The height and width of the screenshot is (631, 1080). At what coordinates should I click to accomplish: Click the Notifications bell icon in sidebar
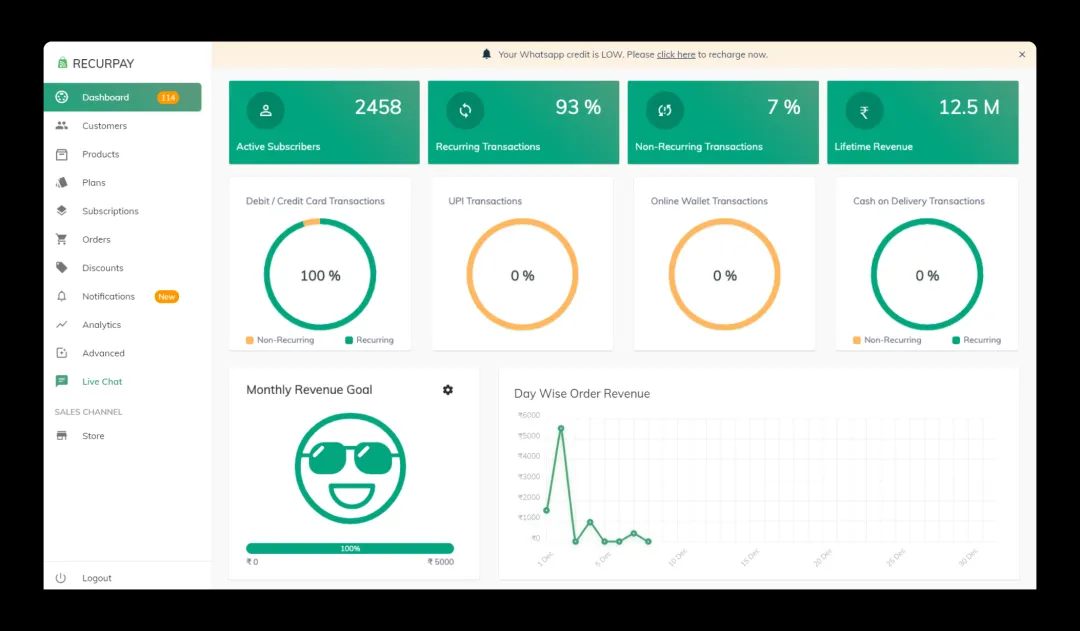[62, 296]
